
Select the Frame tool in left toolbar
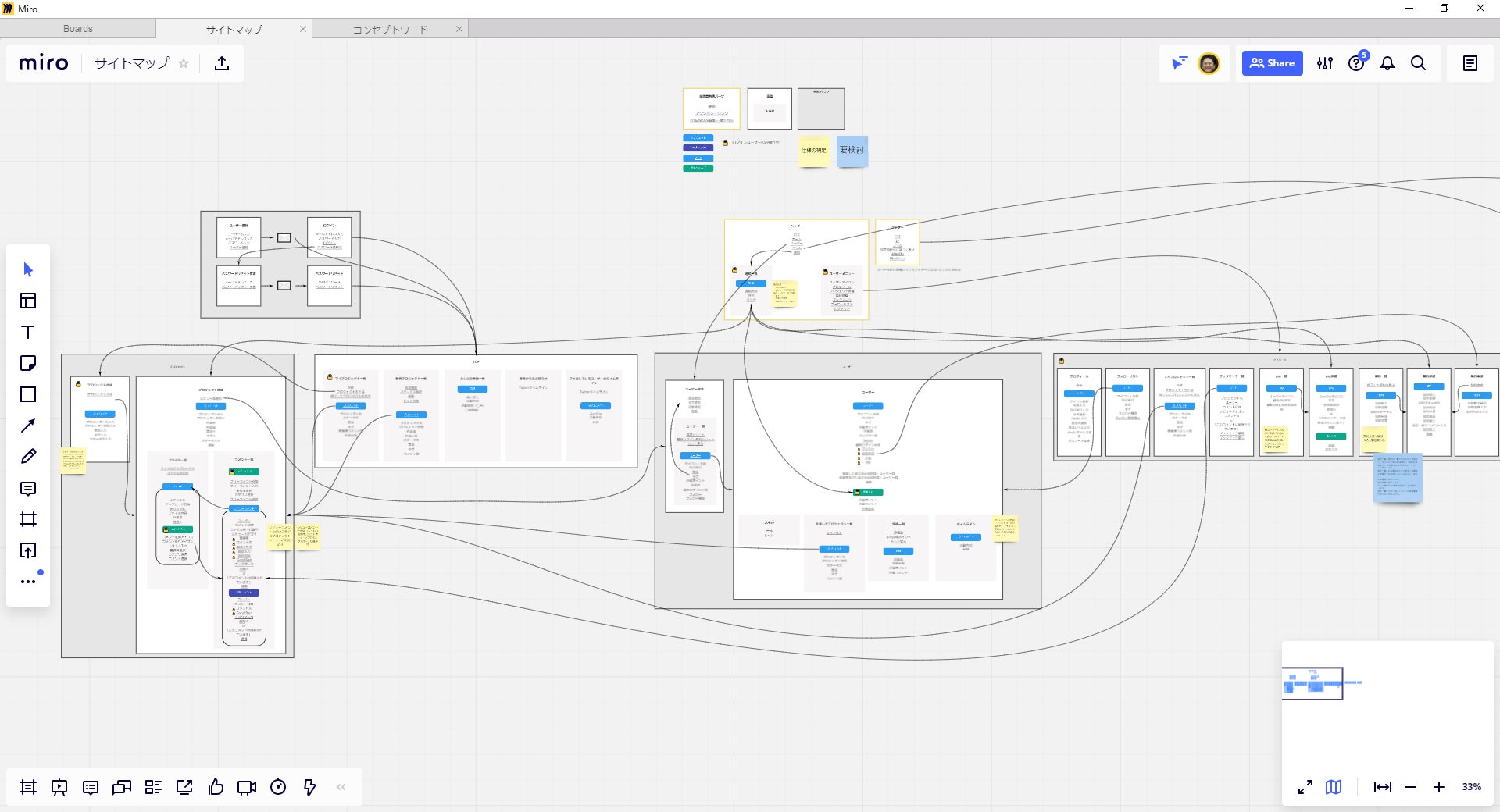click(x=28, y=519)
